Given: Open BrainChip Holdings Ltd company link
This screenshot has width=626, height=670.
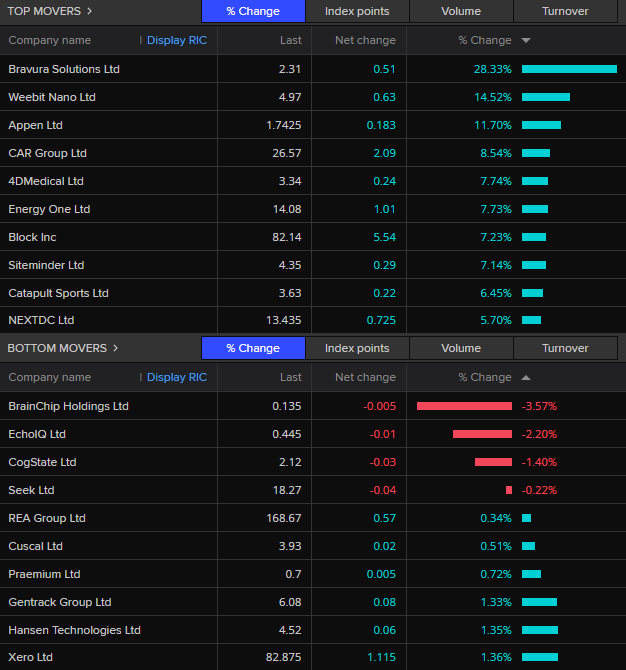Looking at the screenshot, I should pos(68,406).
